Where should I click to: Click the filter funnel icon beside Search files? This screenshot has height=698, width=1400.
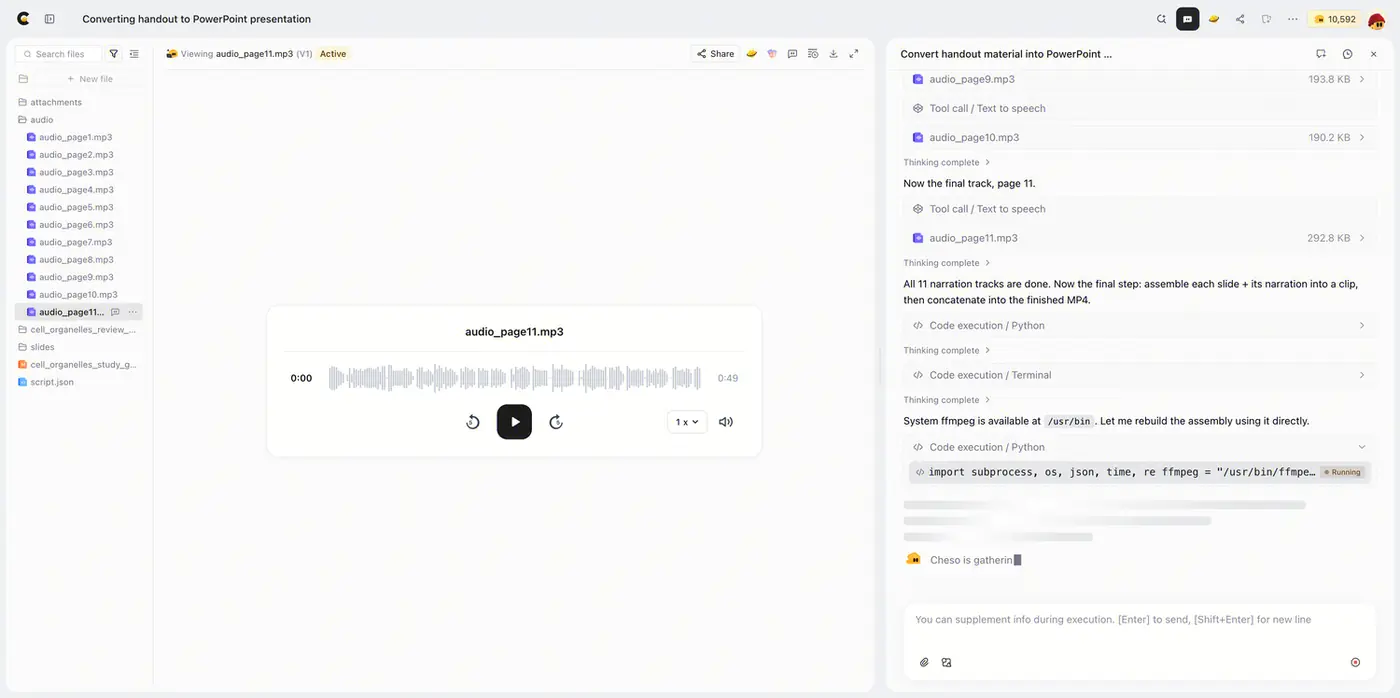tap(114, 54)
